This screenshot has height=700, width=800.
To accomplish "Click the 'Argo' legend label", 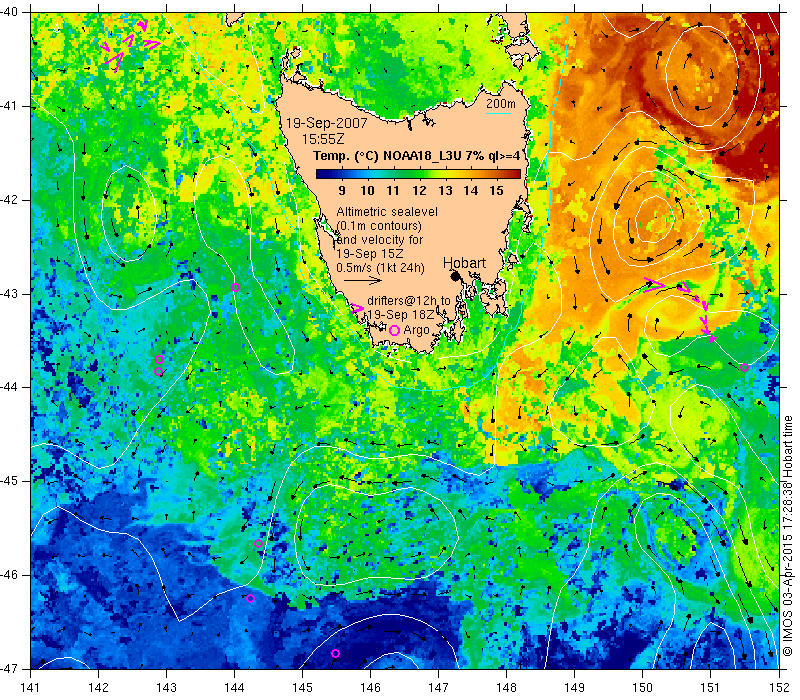I will click(416, 331).
